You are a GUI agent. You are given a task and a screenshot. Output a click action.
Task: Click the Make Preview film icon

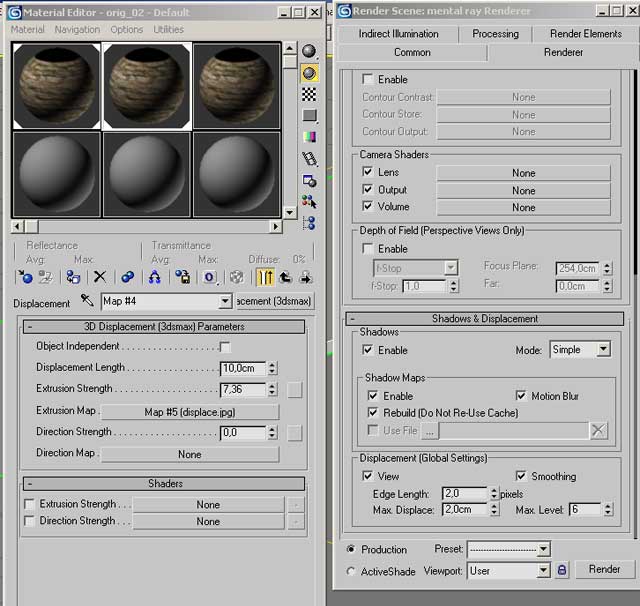point(309,159)
